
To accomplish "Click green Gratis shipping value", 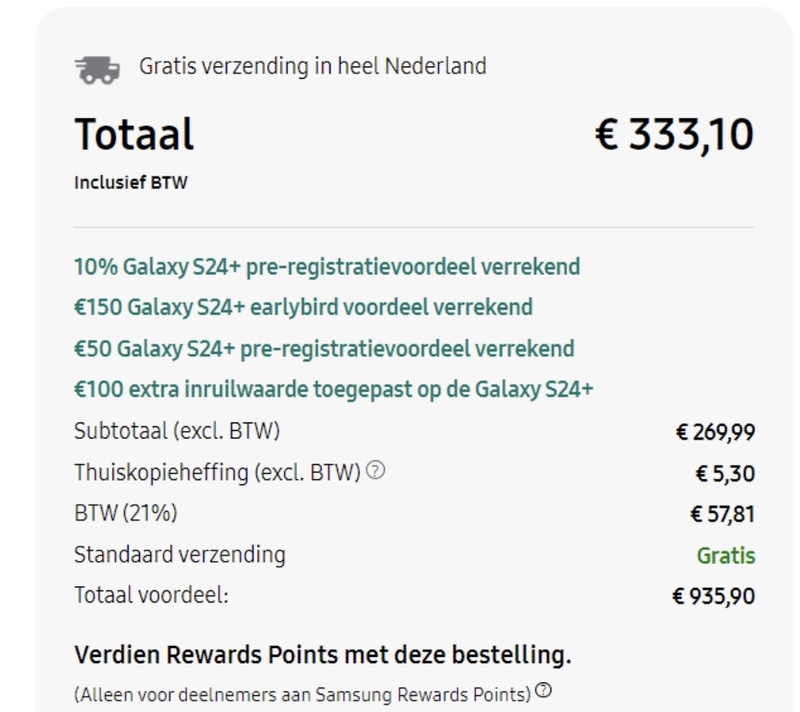I will pyautogui.click(x=726, y=556).
